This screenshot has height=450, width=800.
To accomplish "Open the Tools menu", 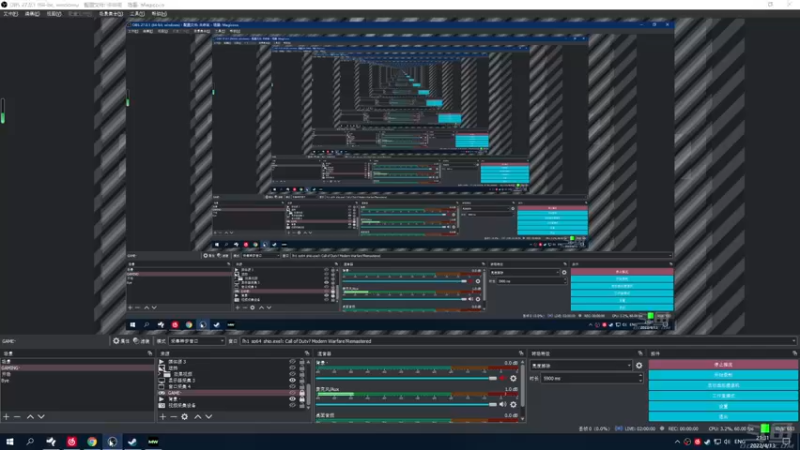I will 137,14.
